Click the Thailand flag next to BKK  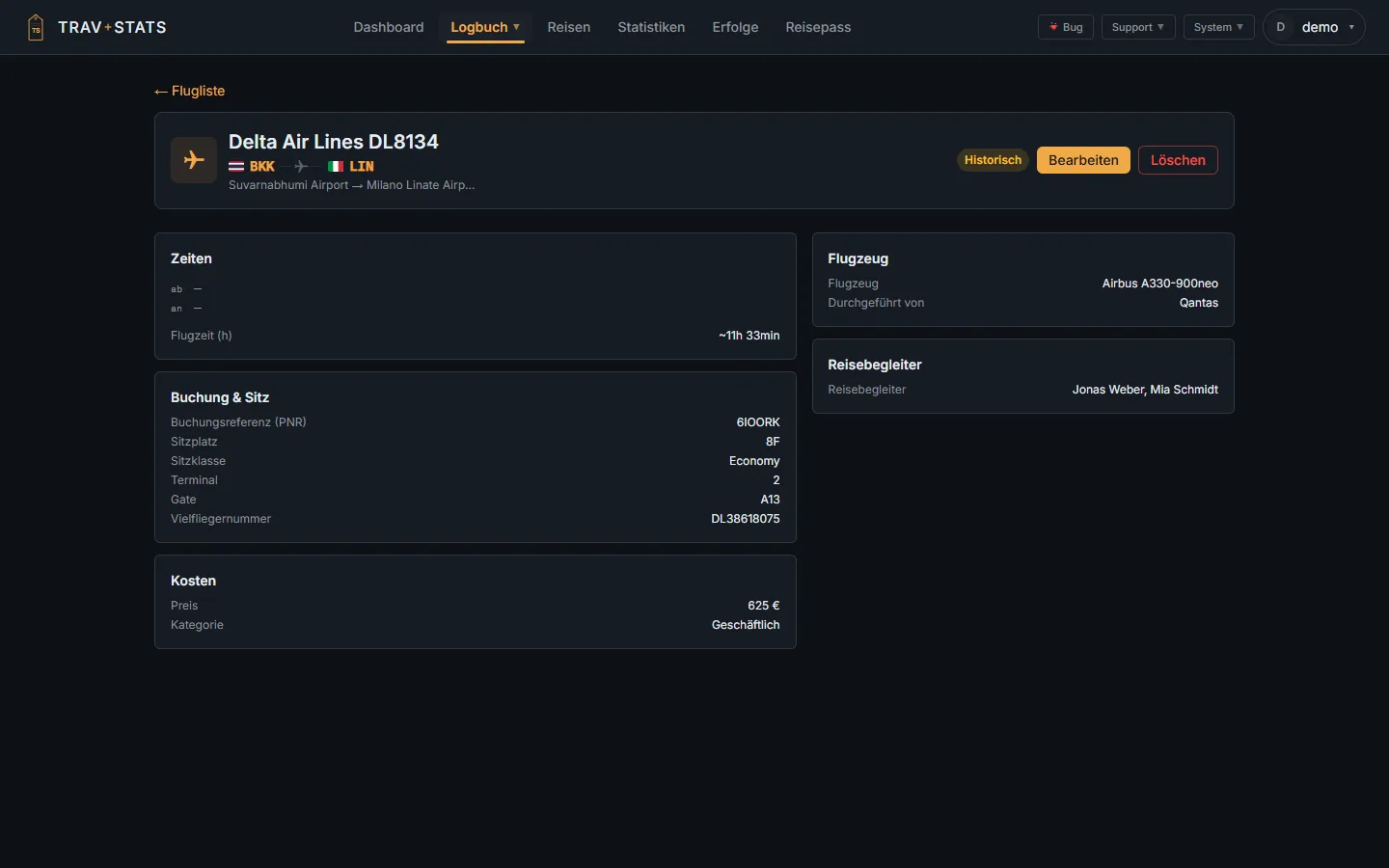click(236, 167)
